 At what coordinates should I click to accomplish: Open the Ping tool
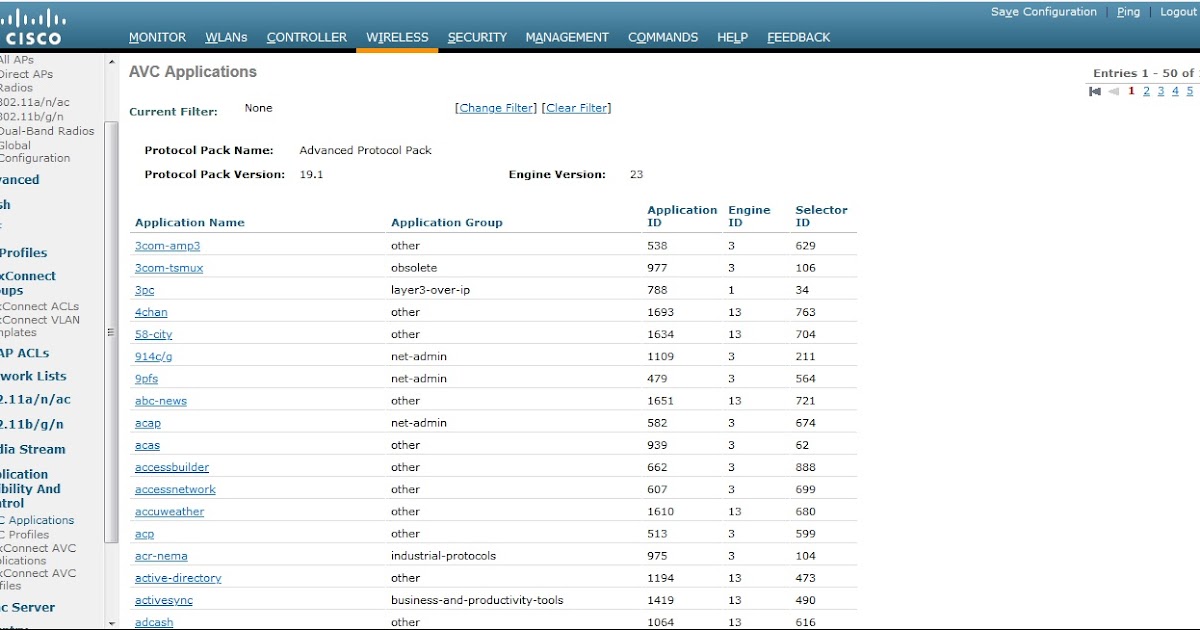(x=1128, y=11)
